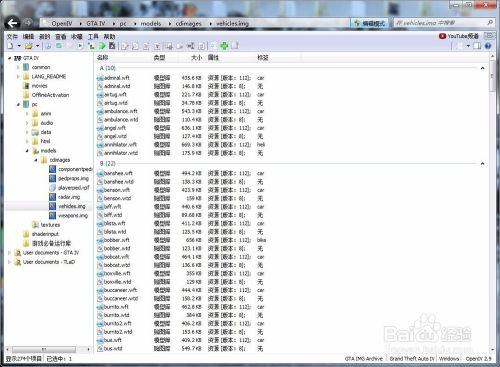Collapse the cdimages tree node
The height and width of the screenshot is (367, 500).
pos(36,160)
